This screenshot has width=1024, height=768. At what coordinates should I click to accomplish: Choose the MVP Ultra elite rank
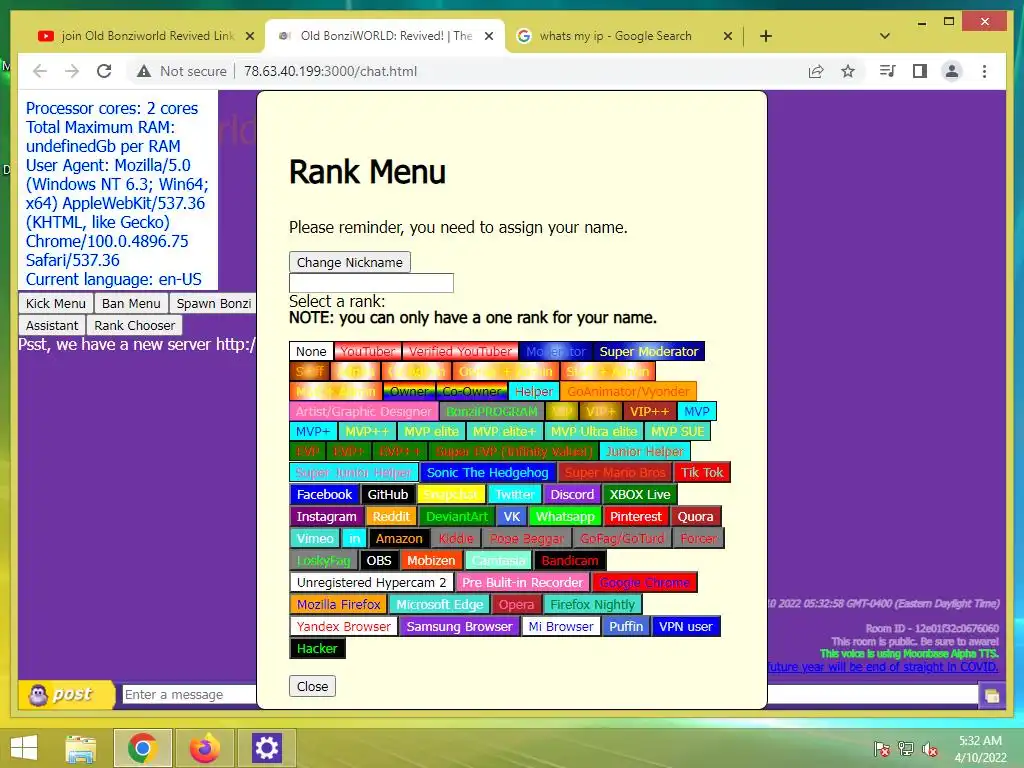(594, 432)
